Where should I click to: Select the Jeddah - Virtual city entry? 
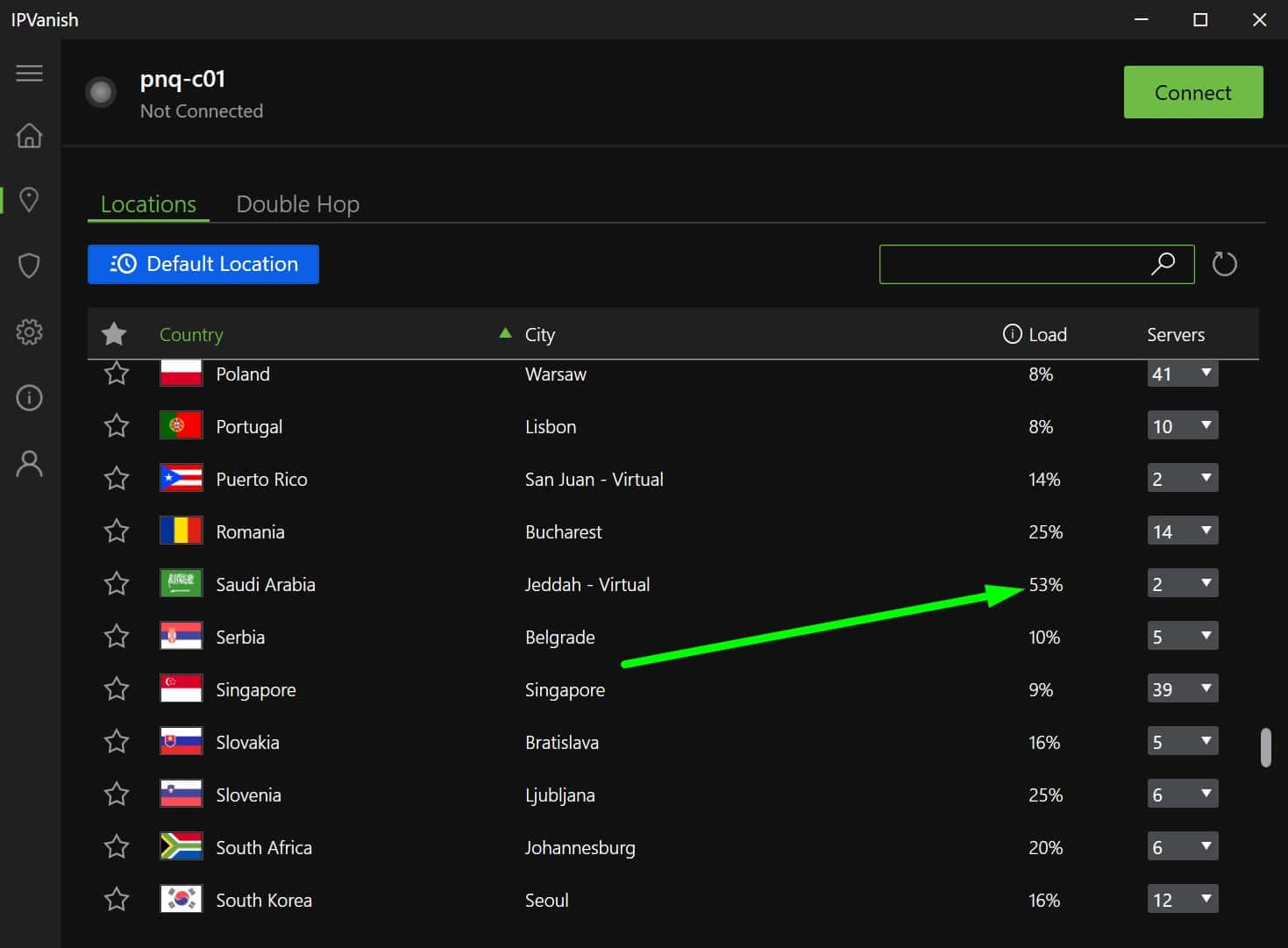pyautogui.click(x=587, y=584)
